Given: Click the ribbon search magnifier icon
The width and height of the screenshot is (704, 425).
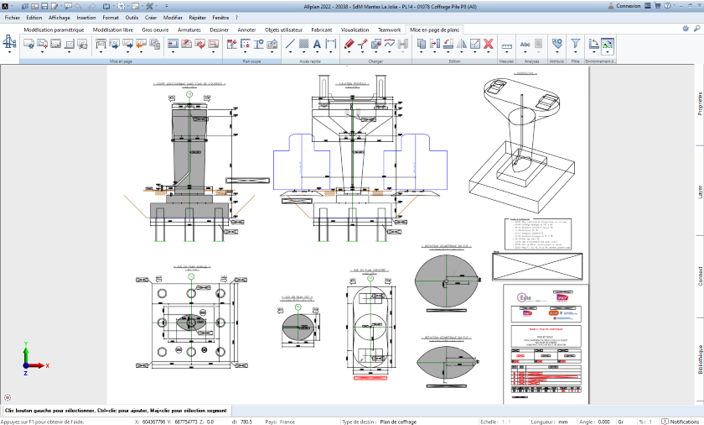Looking at the screenshot, I should [697, 28].
